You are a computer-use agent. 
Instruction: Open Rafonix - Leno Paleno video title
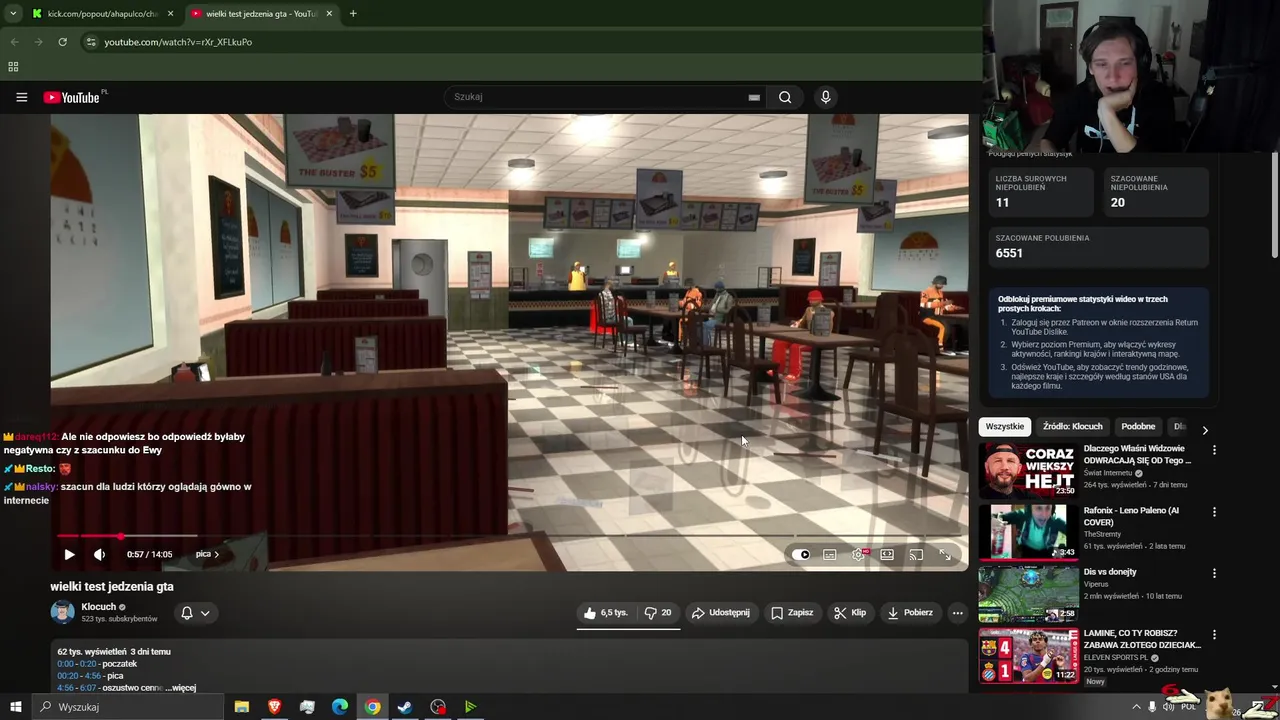(1131, 516)
